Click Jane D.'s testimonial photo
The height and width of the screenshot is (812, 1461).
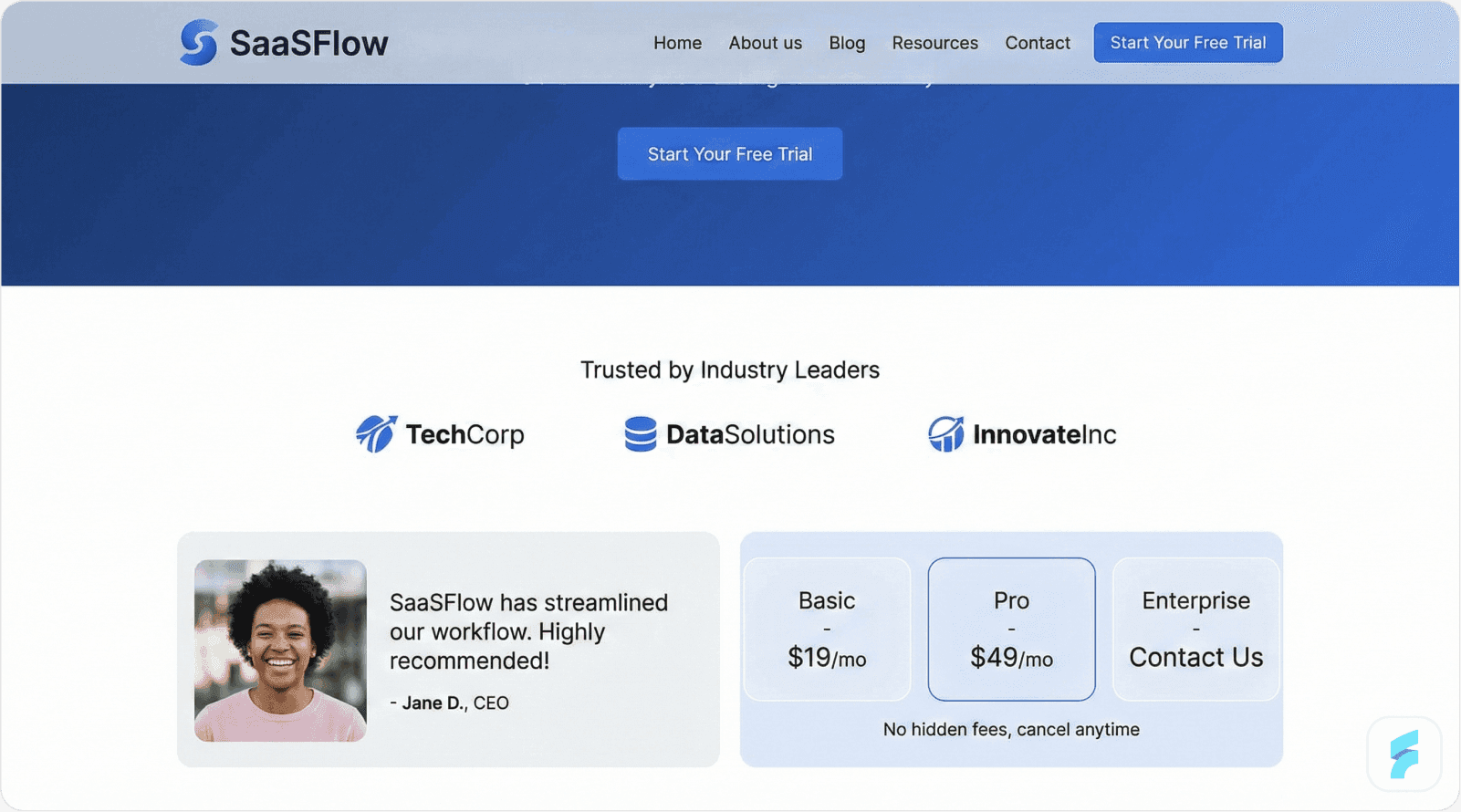click(280, 651)
